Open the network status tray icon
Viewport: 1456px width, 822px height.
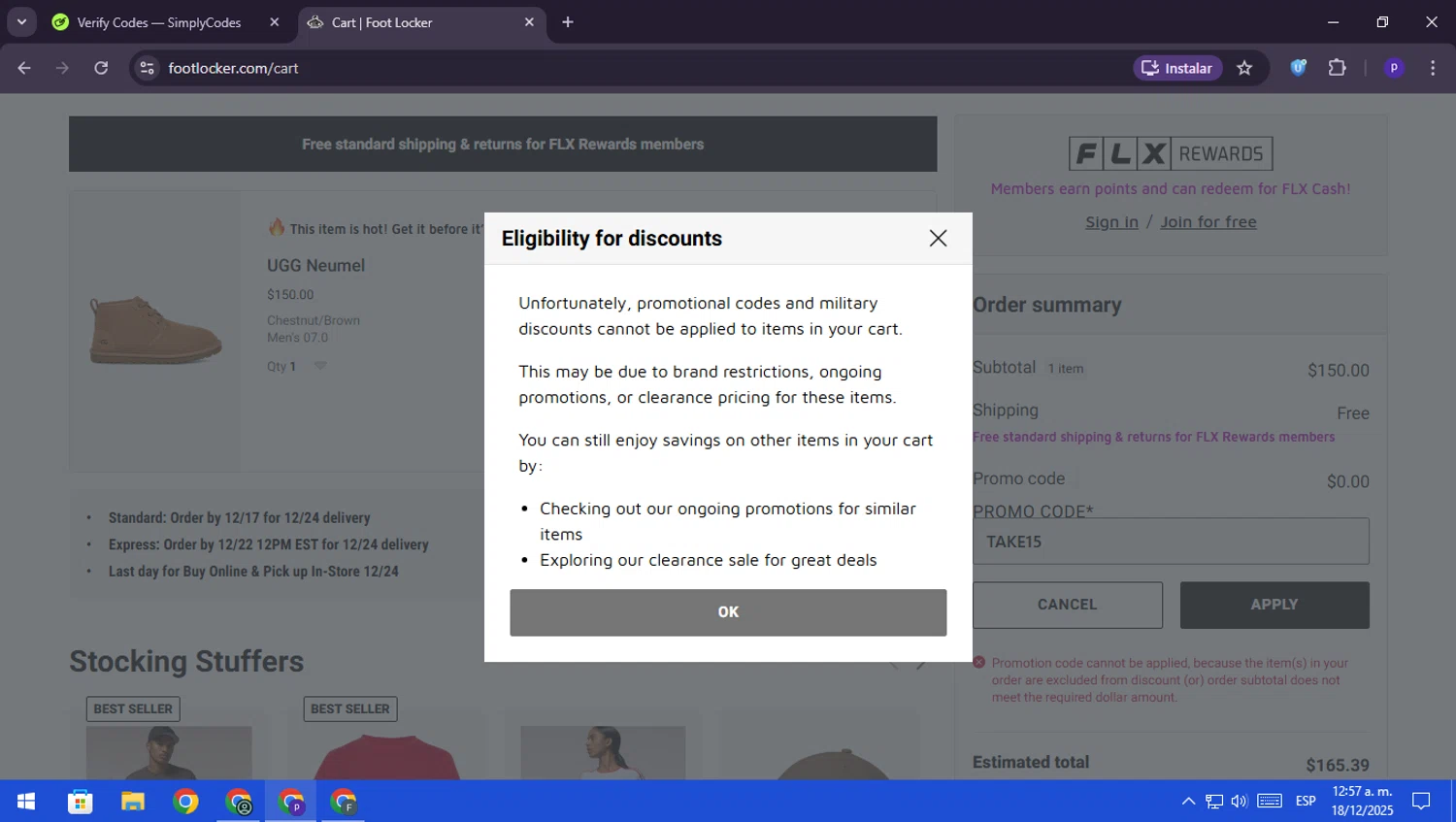pyautogui.click(x=1214, y=802)
